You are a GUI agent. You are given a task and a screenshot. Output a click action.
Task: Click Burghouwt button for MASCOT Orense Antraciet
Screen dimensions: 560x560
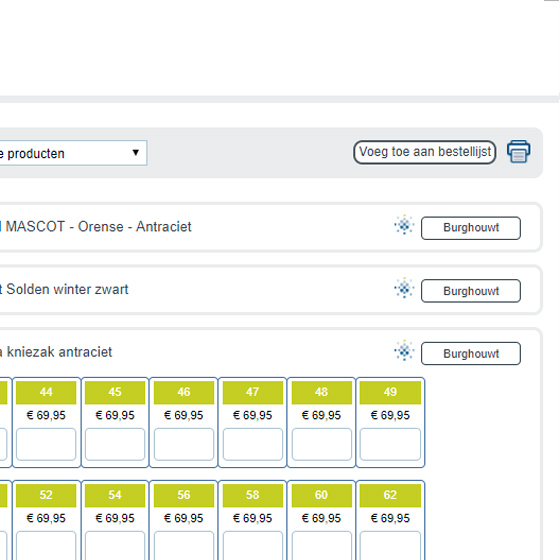471,228
